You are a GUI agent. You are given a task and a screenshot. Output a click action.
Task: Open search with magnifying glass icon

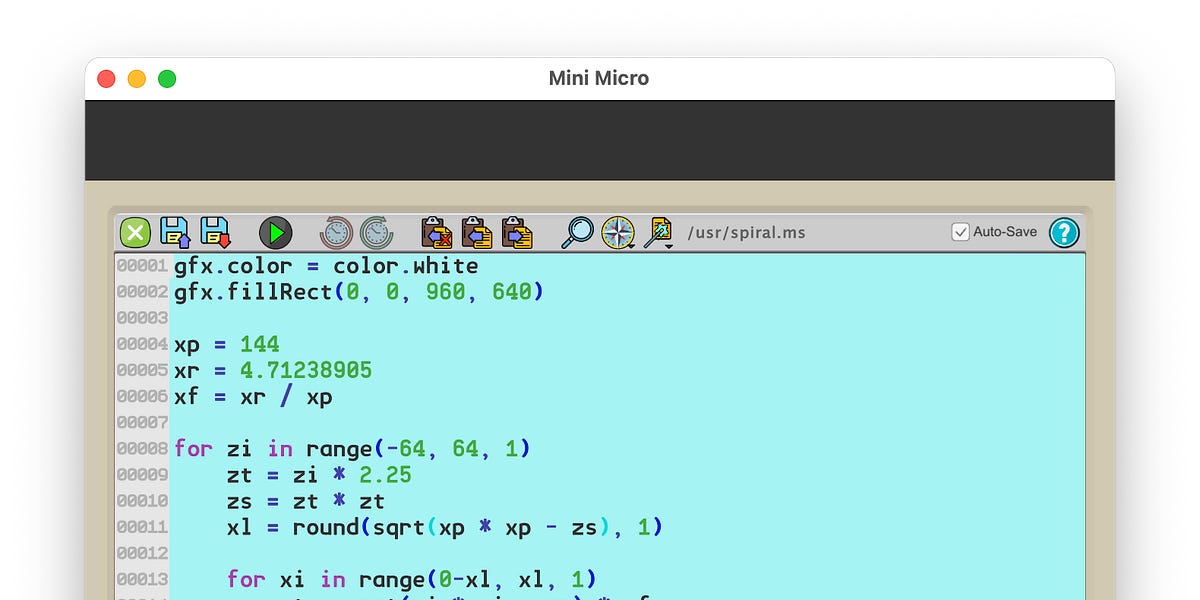(x=577, y=232)
